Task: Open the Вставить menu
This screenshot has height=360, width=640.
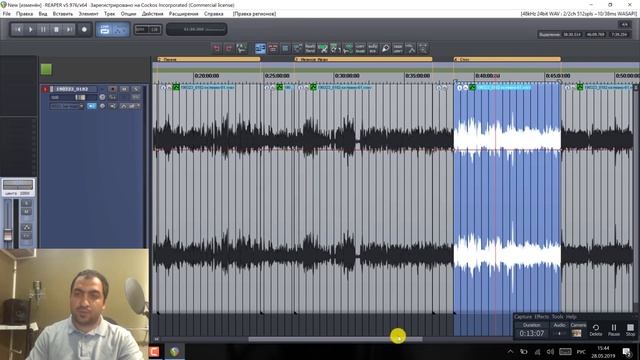Action: (x=63, y=13)
